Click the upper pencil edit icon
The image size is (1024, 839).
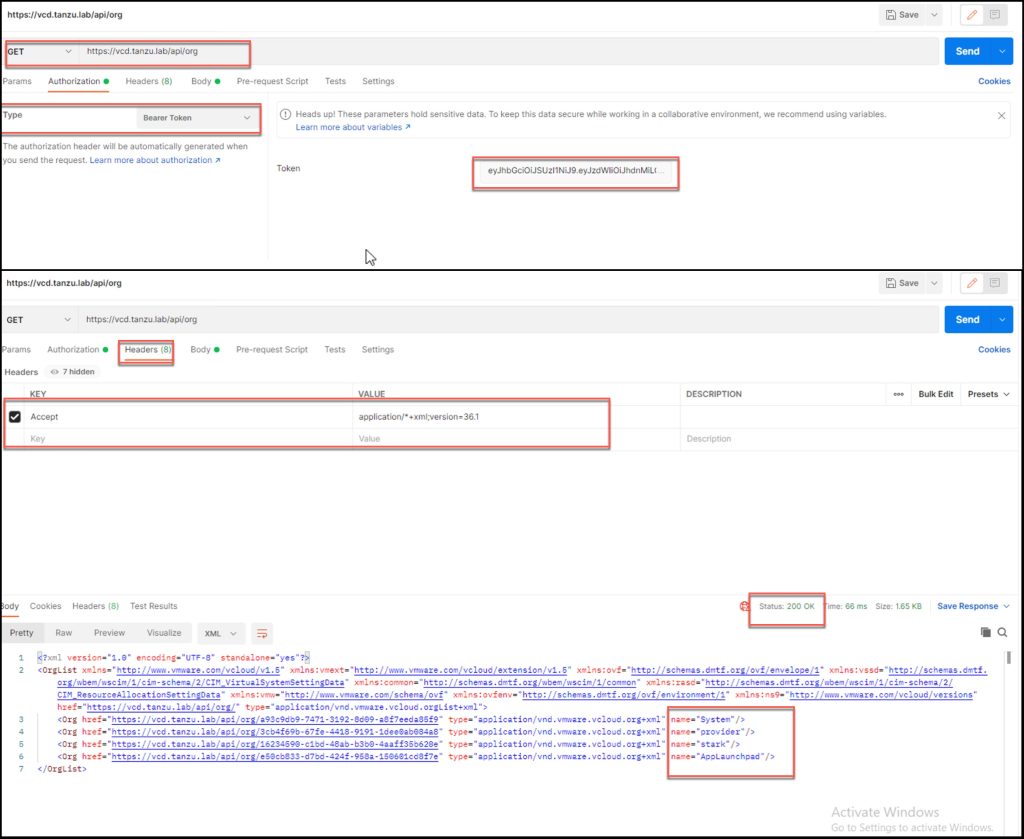(972, 14)
